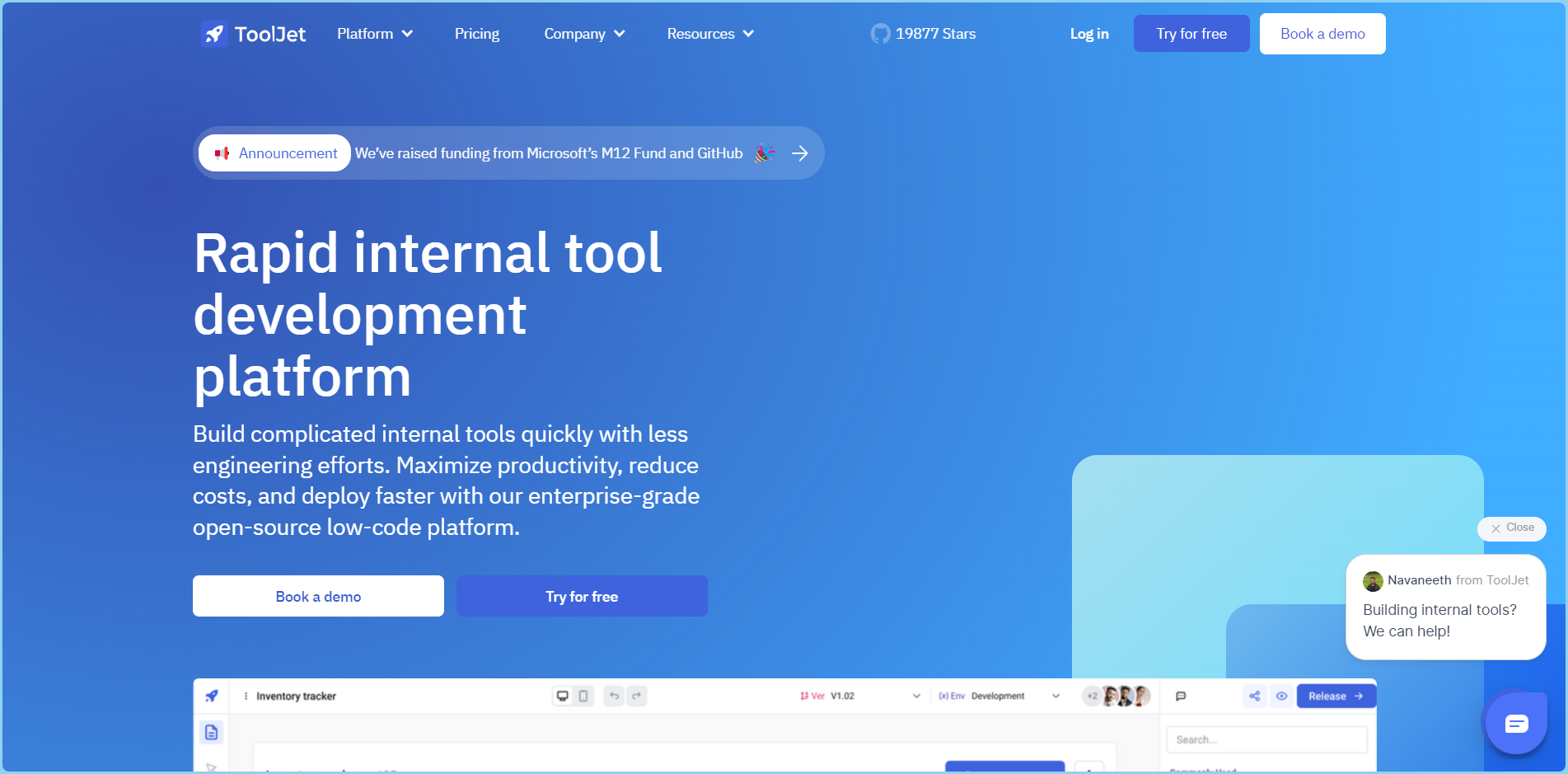This screenshot has width=1568, height=774.
Task: Open the pages panel icon in the left sidebar
Action: coord(212,731)
